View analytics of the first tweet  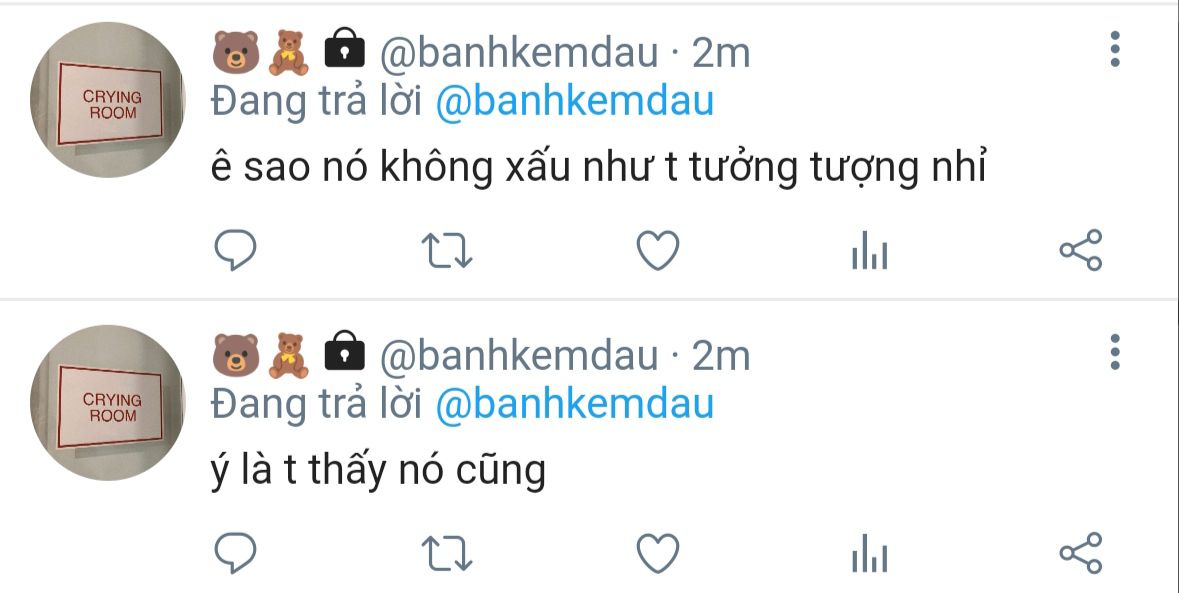pos(869,250)
